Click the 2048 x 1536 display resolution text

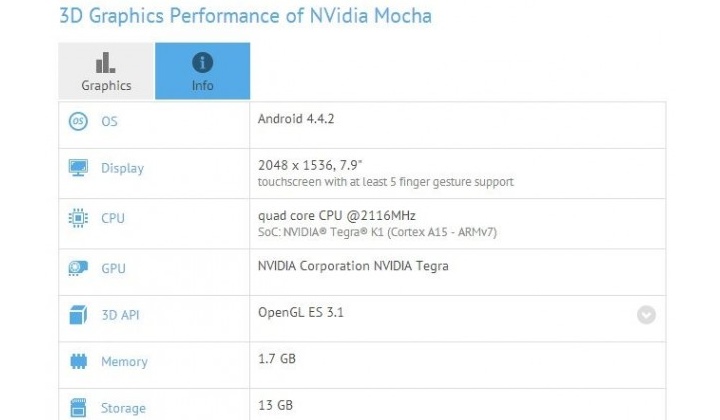[x=312, y=163]
